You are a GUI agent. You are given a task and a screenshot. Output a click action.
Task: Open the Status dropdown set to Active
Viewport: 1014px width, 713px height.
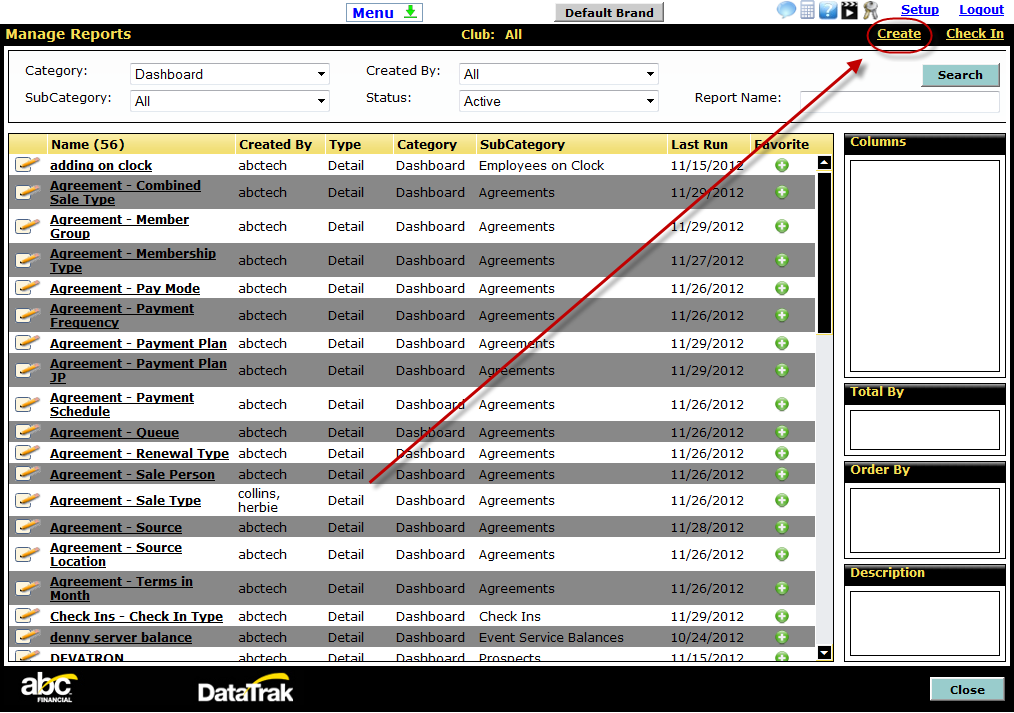click(558, 101)
